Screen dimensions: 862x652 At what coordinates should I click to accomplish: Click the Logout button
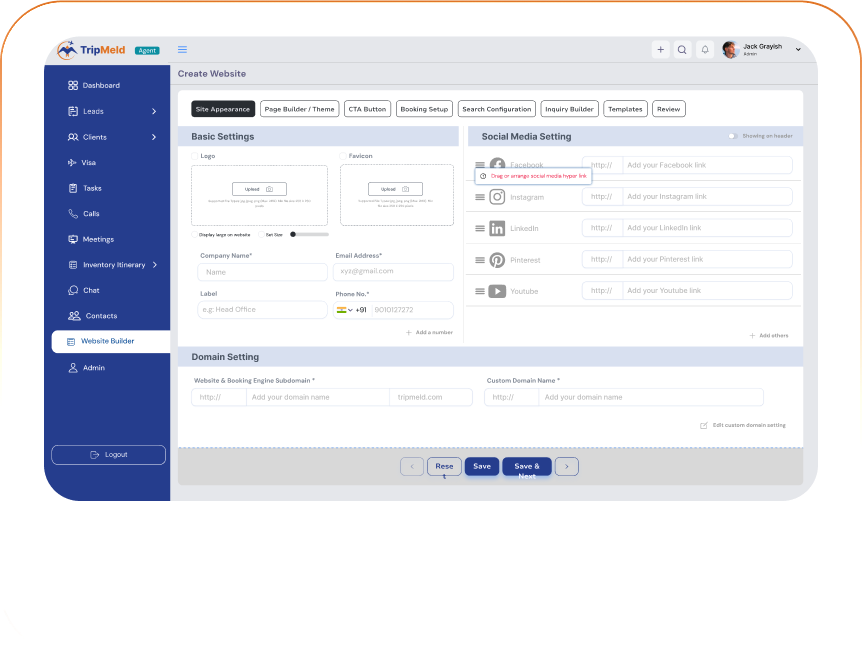click(109, 455)
